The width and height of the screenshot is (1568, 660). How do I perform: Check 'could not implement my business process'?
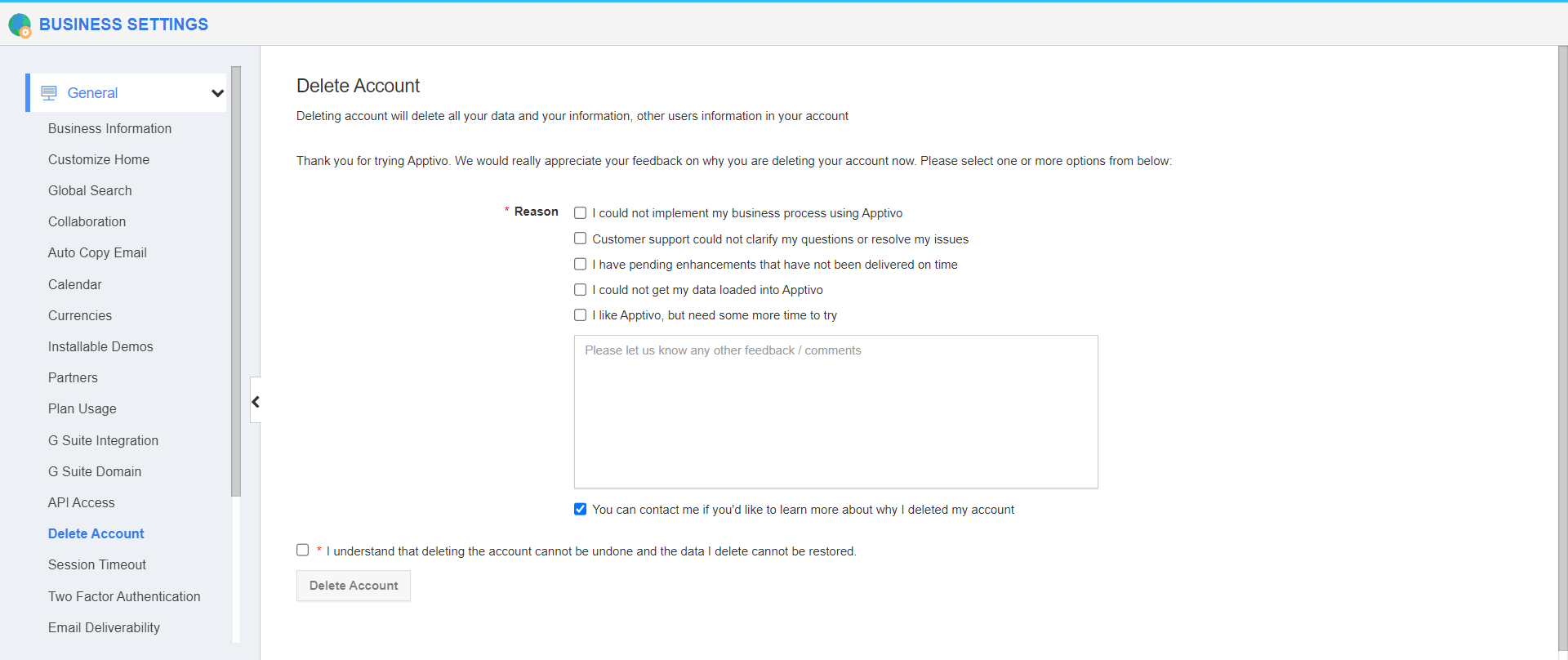point(580,213)
